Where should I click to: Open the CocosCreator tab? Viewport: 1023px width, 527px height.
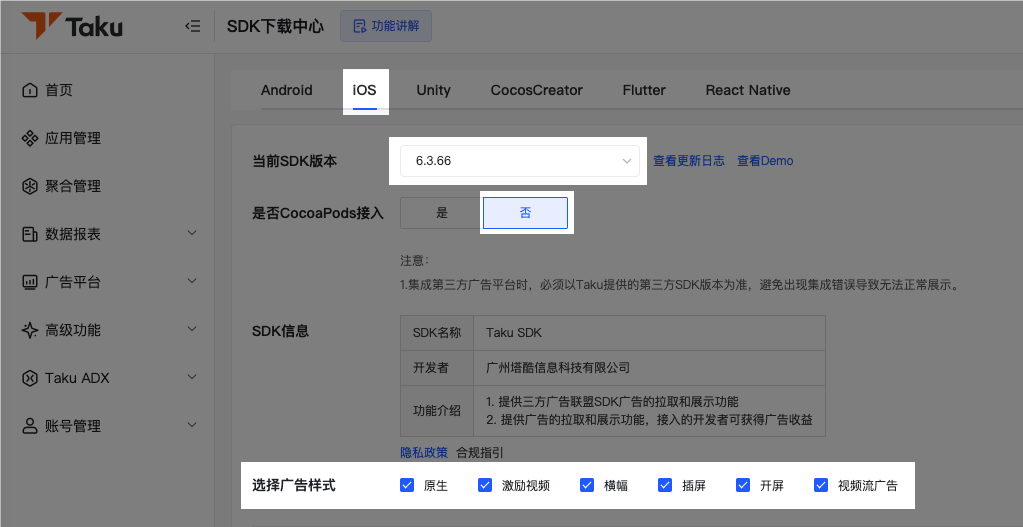(x=536, y=90)
